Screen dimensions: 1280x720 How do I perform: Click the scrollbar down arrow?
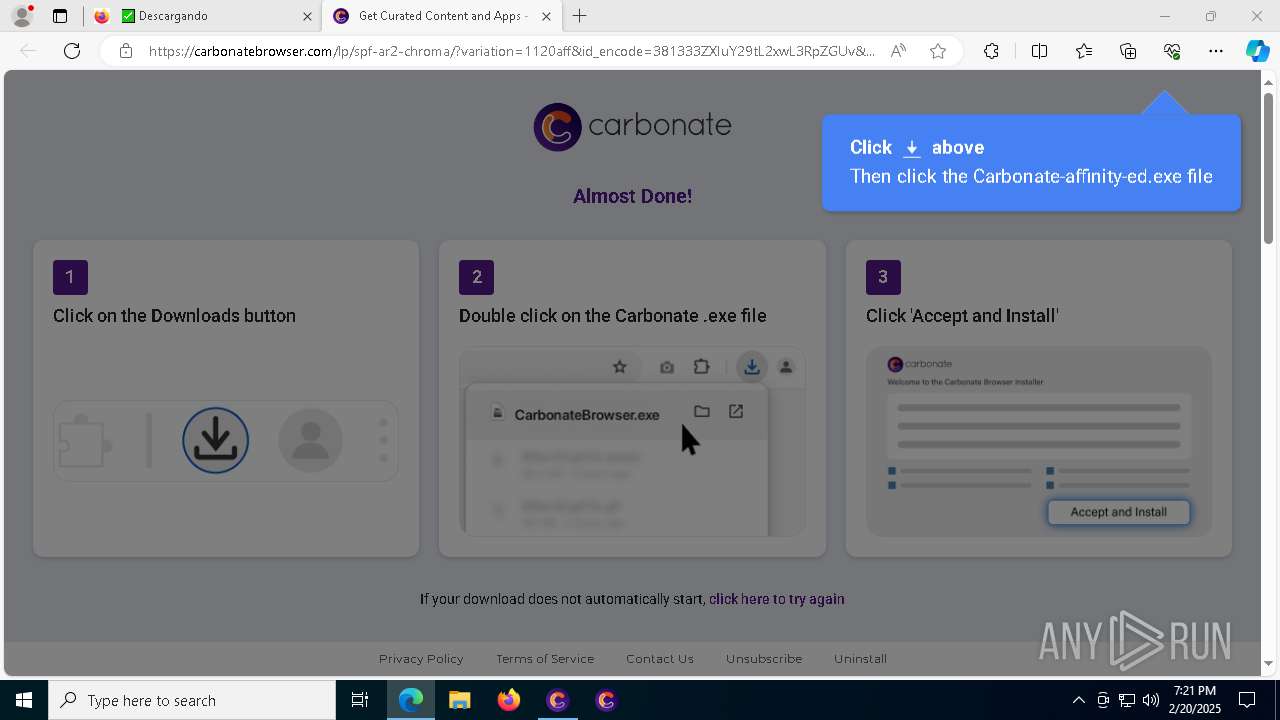pyautogui.click(x=1269, y=663)
